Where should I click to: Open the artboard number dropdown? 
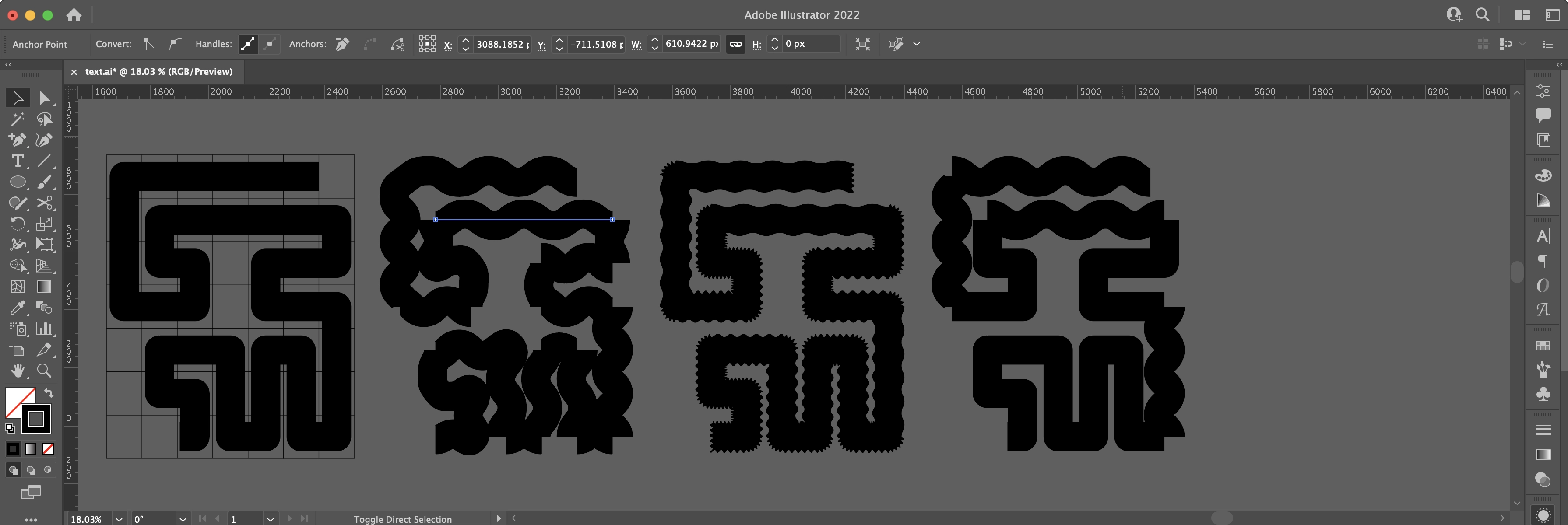click(270, 519)
